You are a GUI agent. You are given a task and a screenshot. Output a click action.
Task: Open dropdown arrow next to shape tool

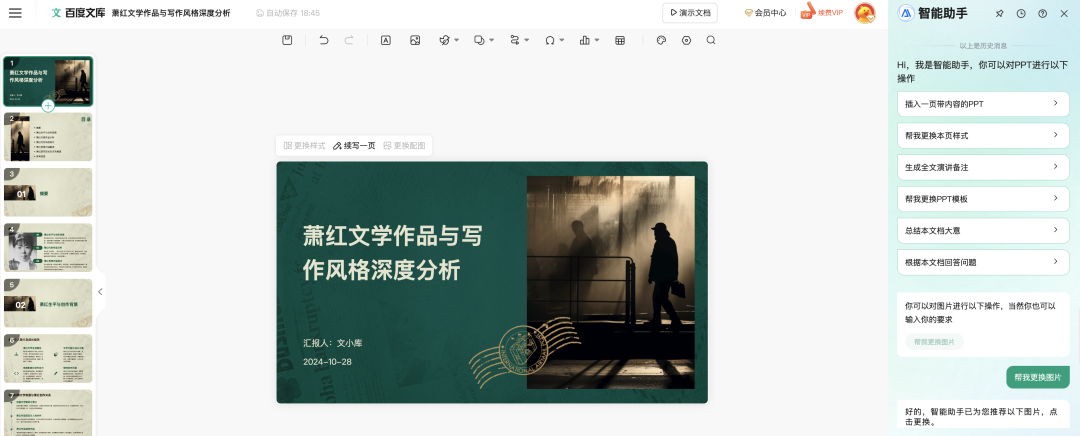coord(492,41)
